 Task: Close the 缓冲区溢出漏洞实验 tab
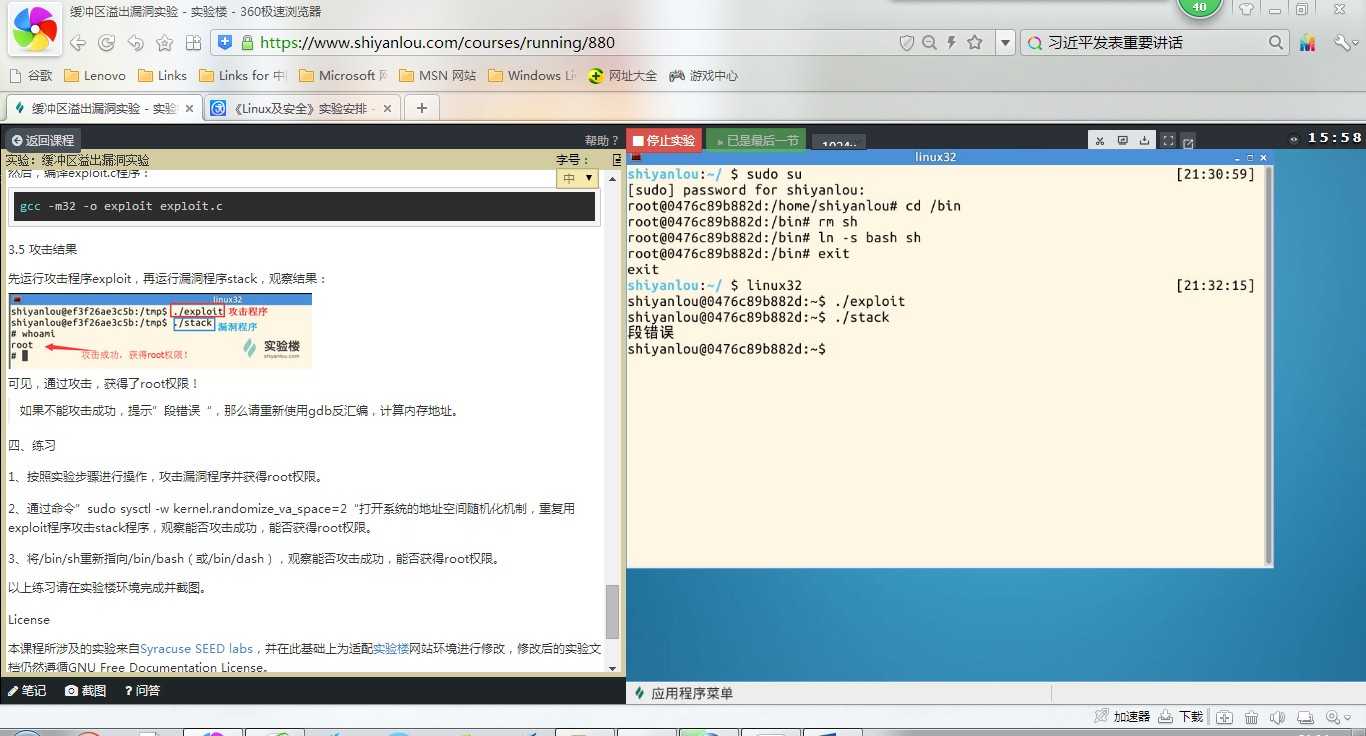(x=190, y=108)
